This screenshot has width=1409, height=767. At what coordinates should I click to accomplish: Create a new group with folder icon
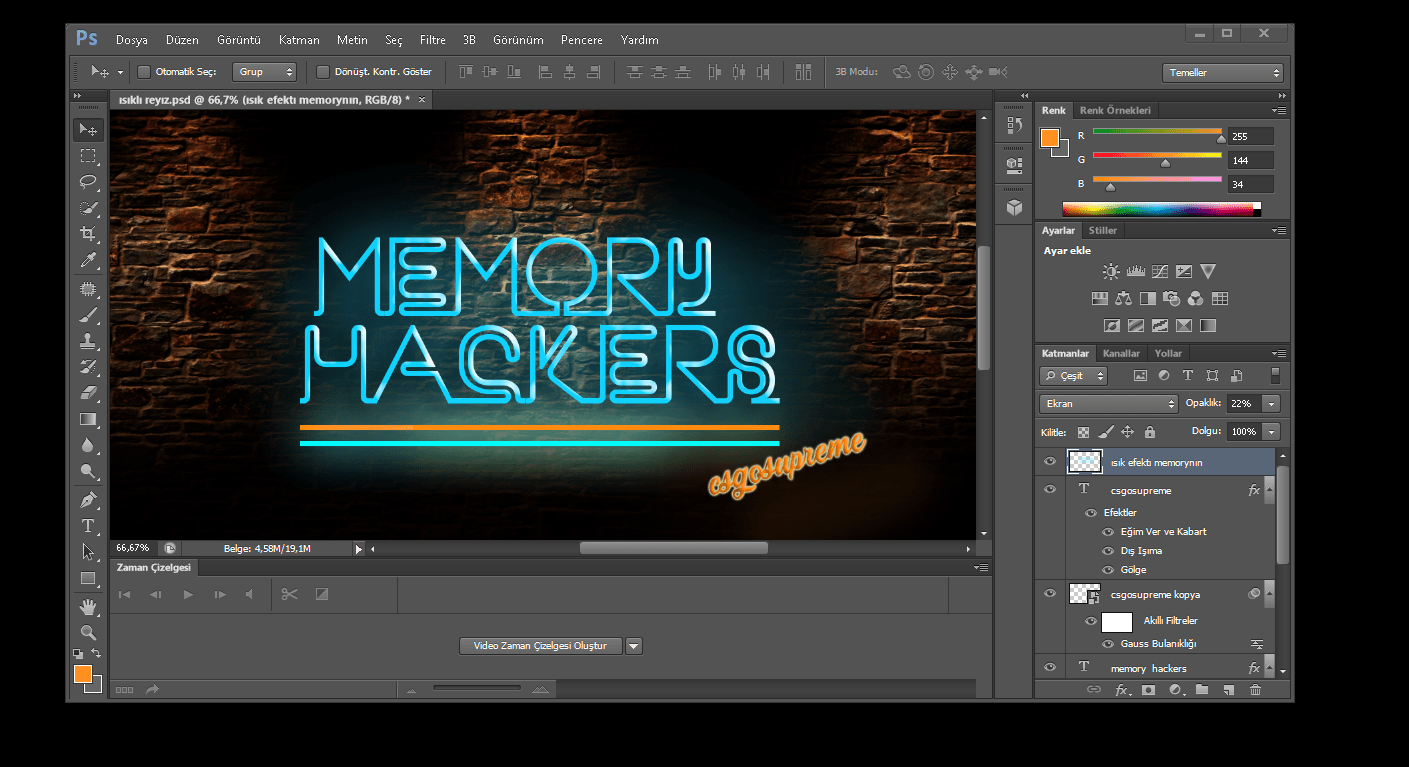pyautogui.click(x=1202, y=689)
